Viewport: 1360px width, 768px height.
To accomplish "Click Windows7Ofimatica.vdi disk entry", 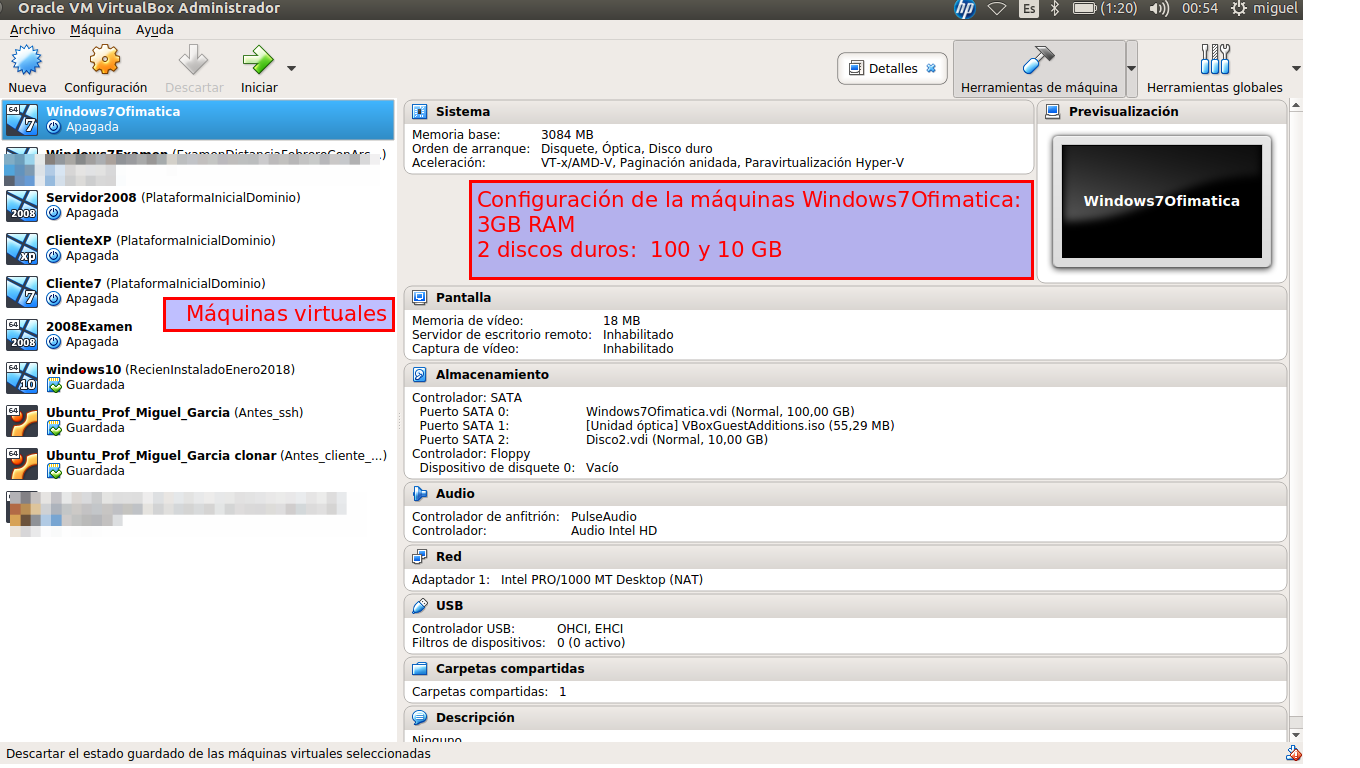I will click(x=720, y=412).
